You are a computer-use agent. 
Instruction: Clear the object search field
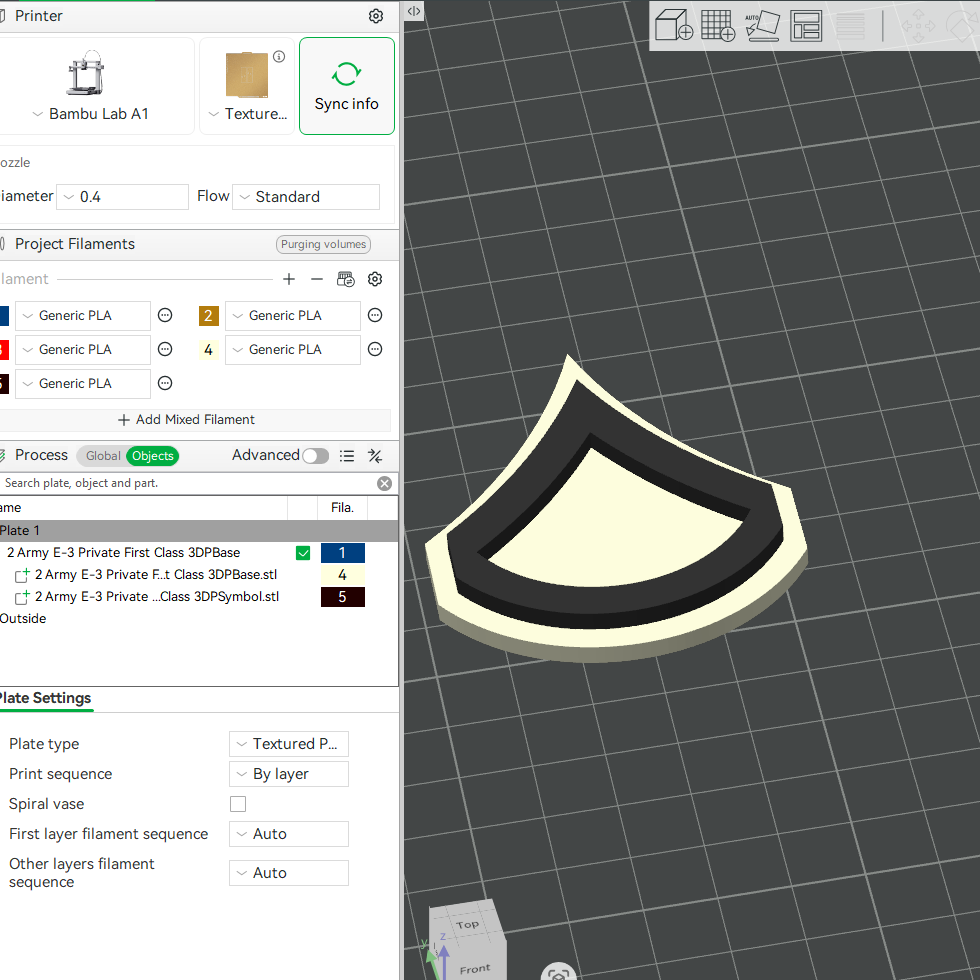point(384,483)
